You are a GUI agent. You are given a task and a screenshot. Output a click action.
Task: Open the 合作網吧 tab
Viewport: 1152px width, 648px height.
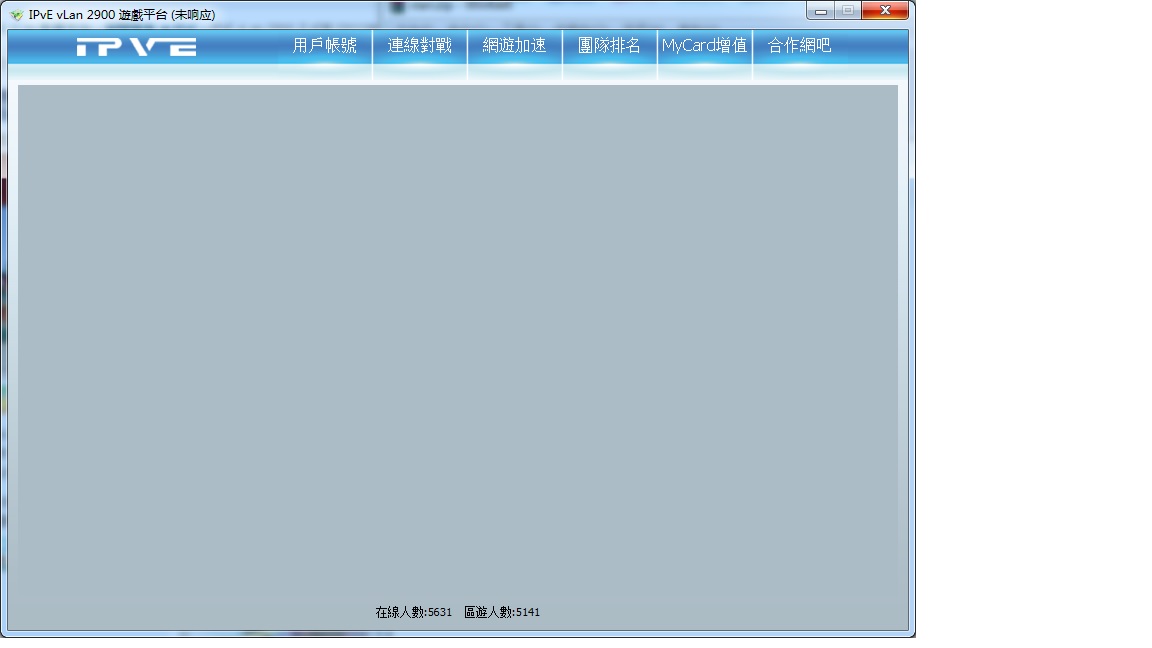tap(799, 46)
